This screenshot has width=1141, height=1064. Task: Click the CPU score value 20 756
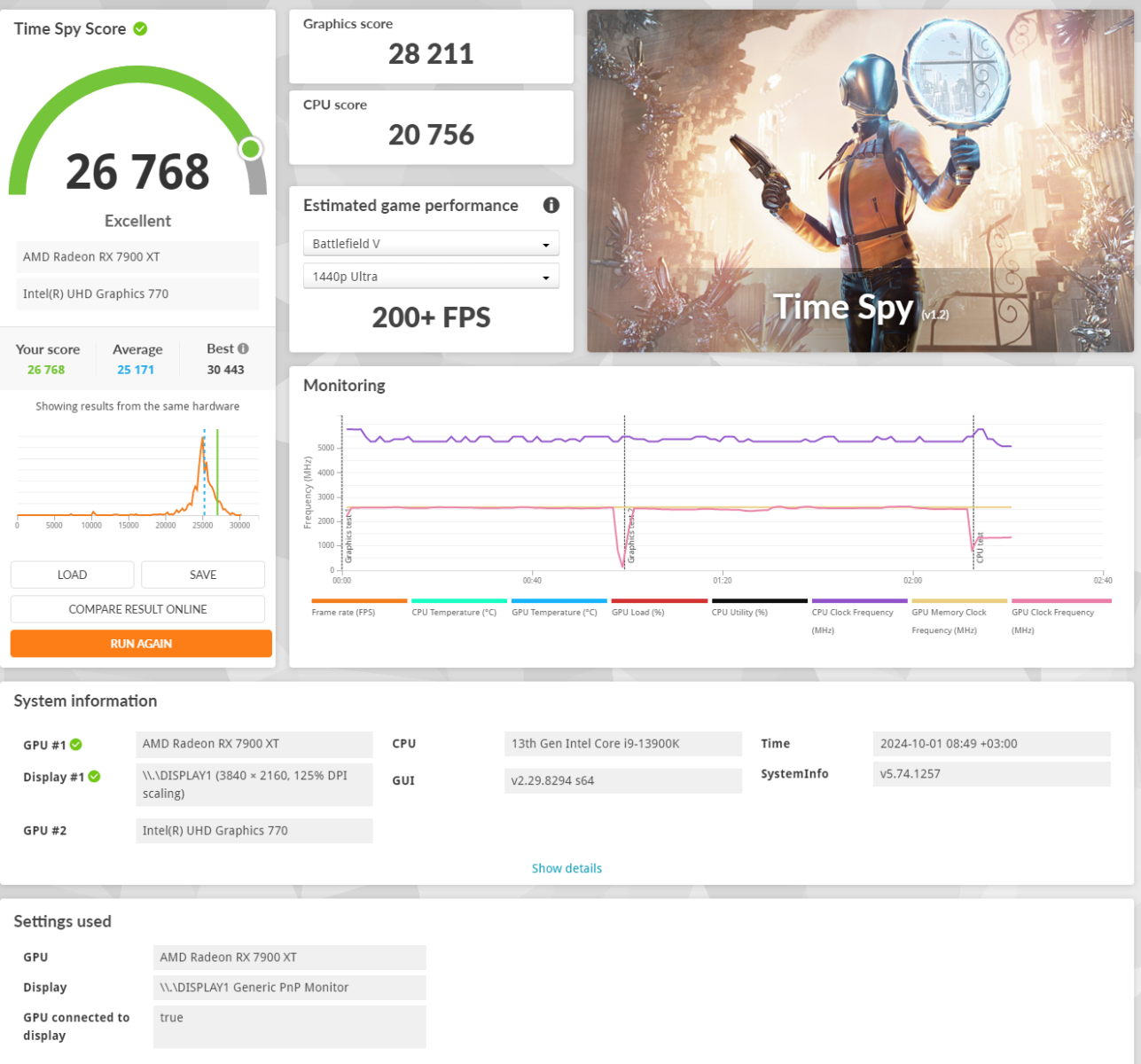[431, 135]
